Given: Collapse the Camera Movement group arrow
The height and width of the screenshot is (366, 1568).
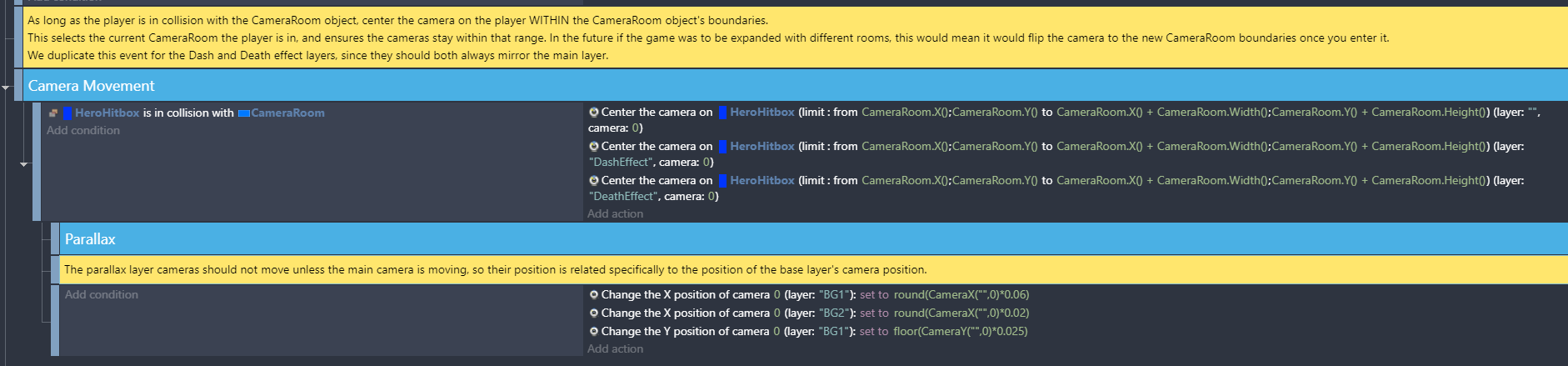Looking at the screenshot, I should pyautogui.click(x=6, y=87).
